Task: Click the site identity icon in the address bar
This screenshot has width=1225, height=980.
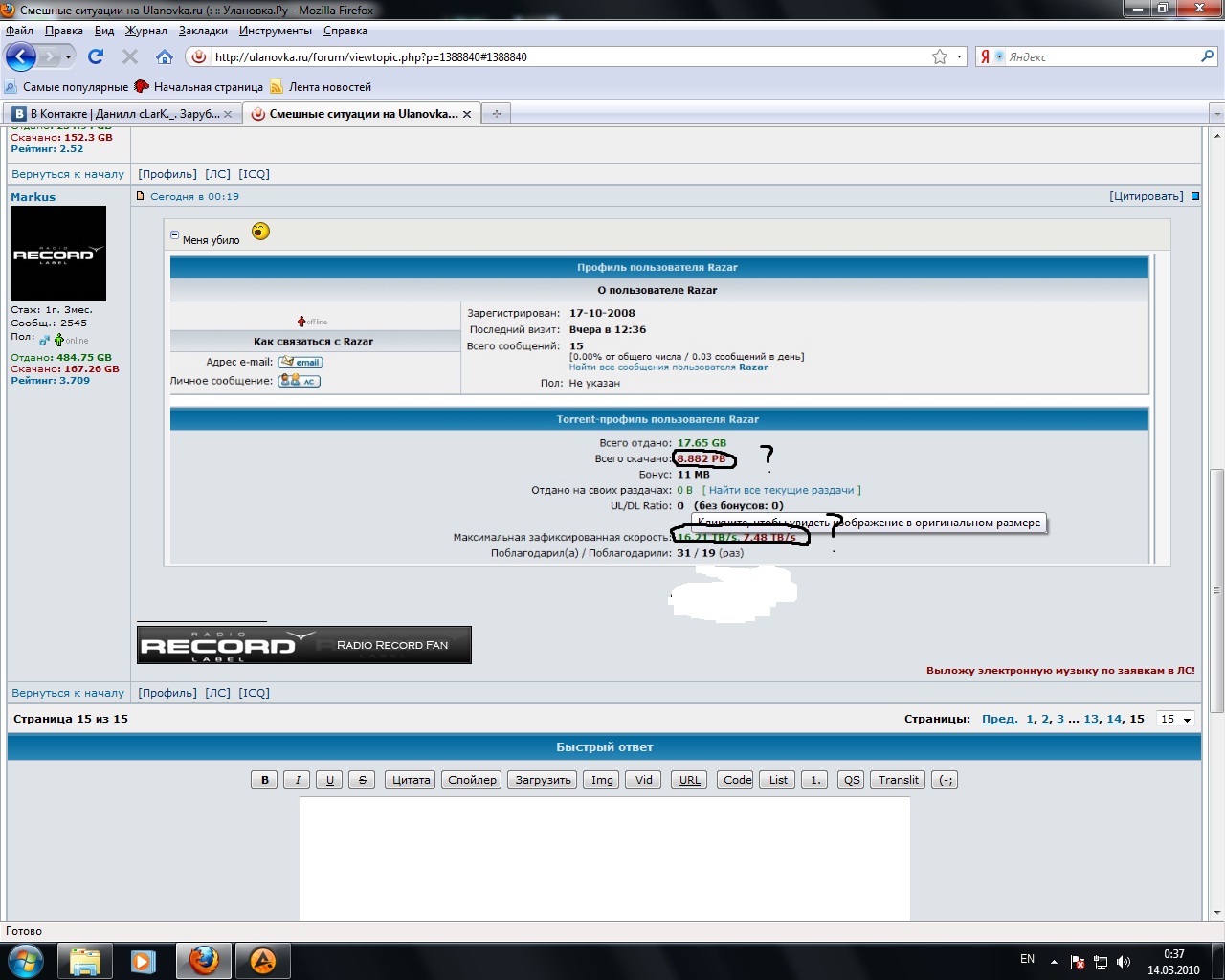Action: (199, 56)
